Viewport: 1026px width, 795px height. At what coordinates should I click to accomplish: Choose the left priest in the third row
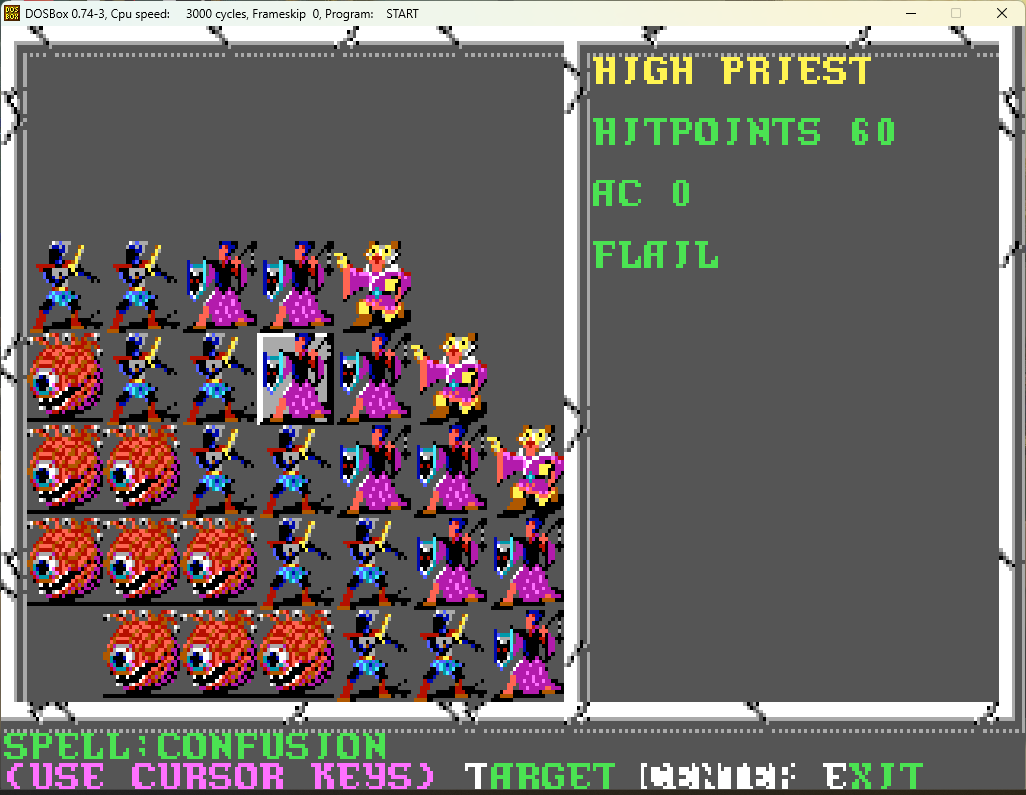coord(373,470)
